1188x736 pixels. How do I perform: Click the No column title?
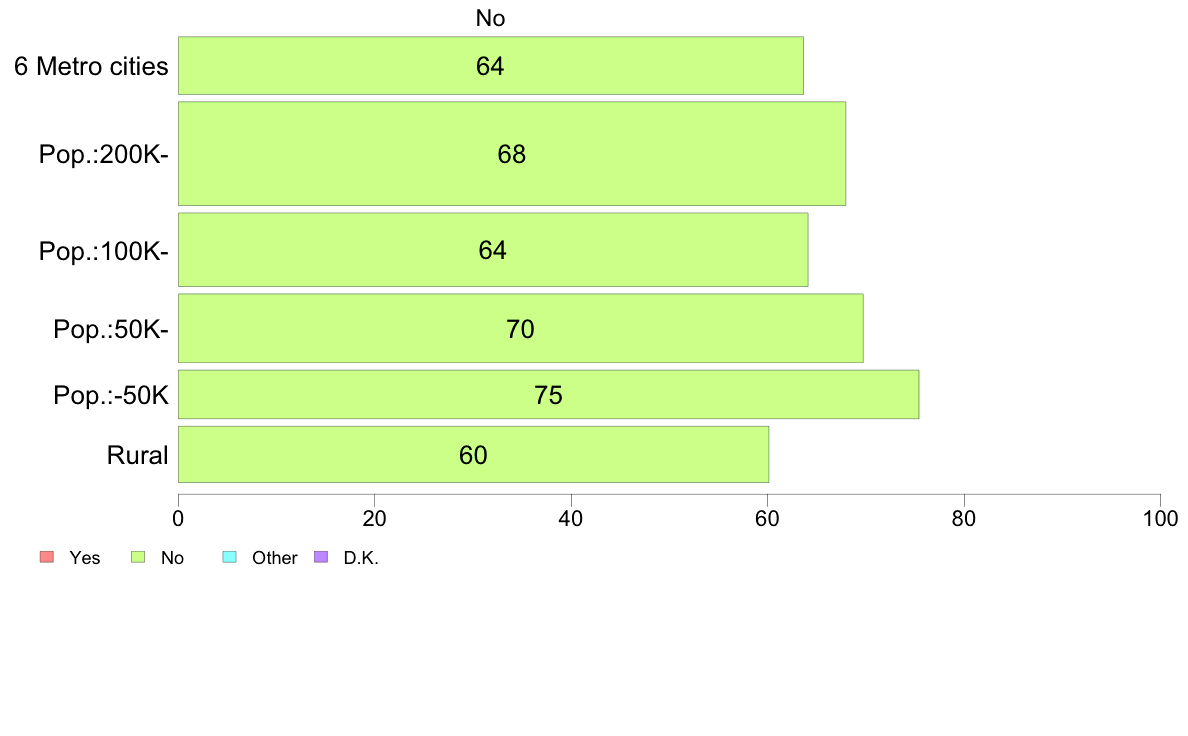490,18
